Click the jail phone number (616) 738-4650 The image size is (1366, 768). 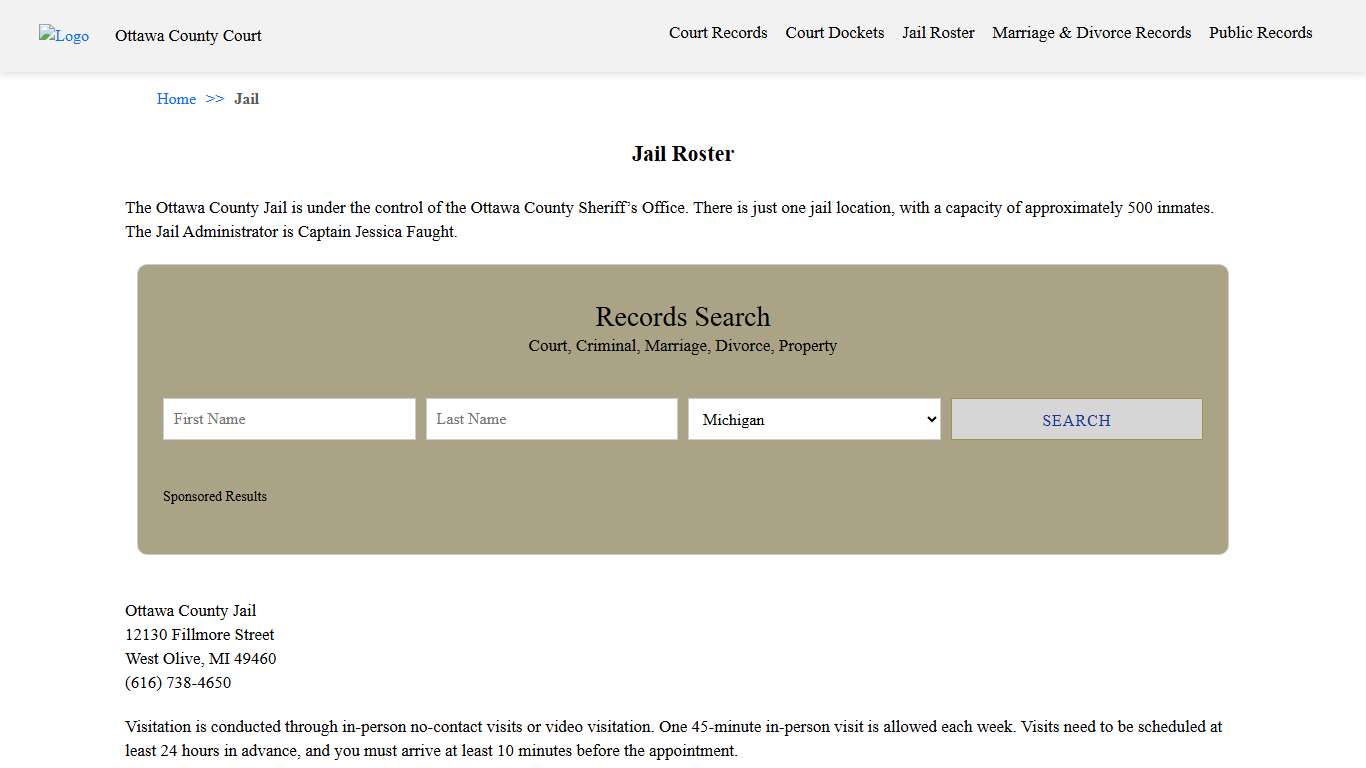coord(178,682)
